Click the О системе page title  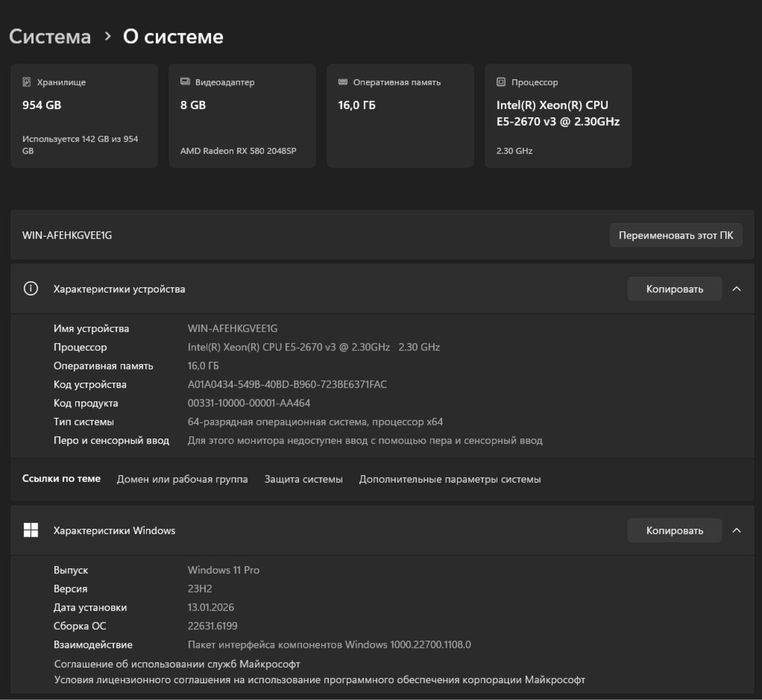click(173, 37)
